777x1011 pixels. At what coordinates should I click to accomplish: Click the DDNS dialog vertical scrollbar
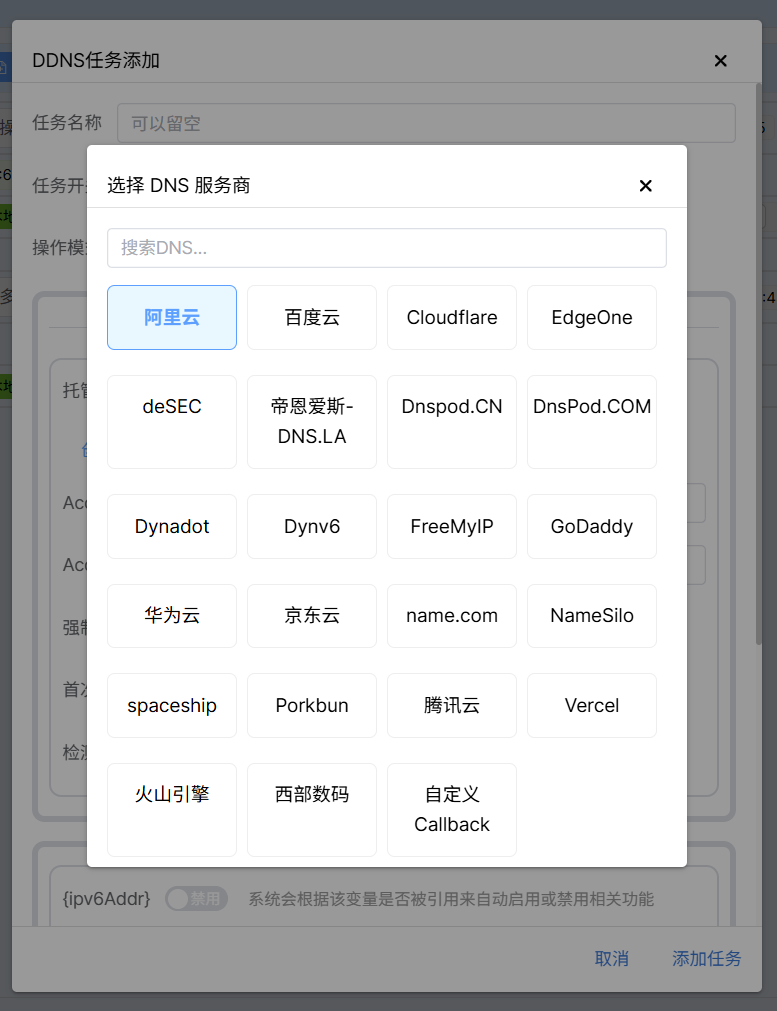(x=758, y=364)
